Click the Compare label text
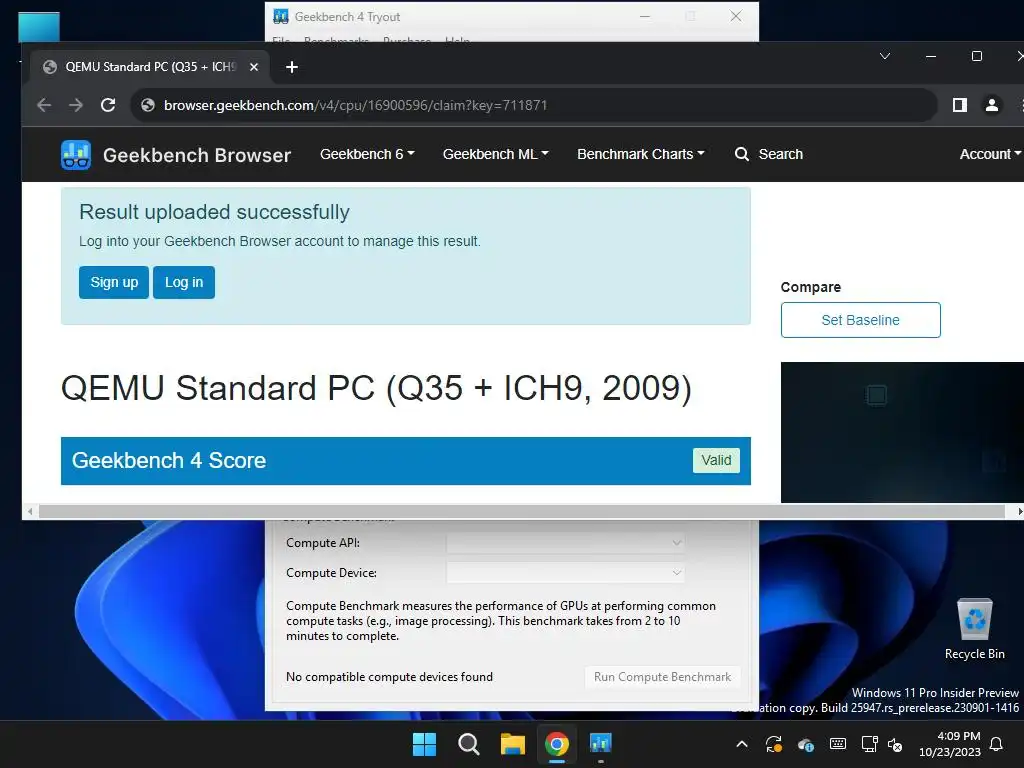Image resolution: width=1024 pixels, height=768 pixels. click(x=810, y=287)
